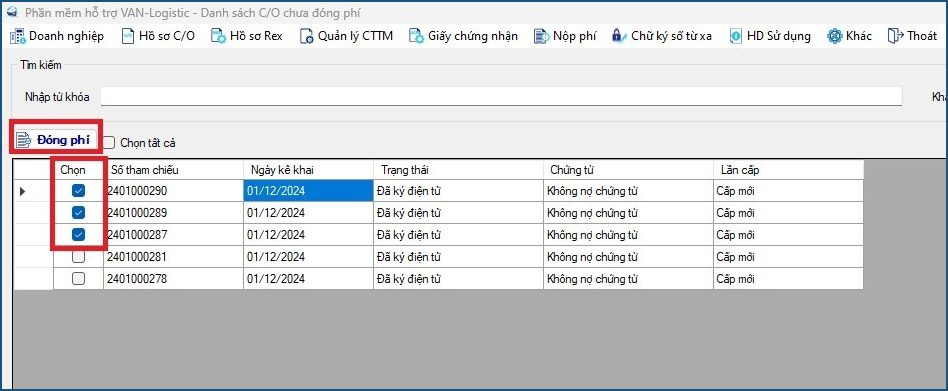Image resolution: width=948 pixels, height=391 pixels.
Task: Sort by Trạng thái column header
Action: (x=458, y=170)
